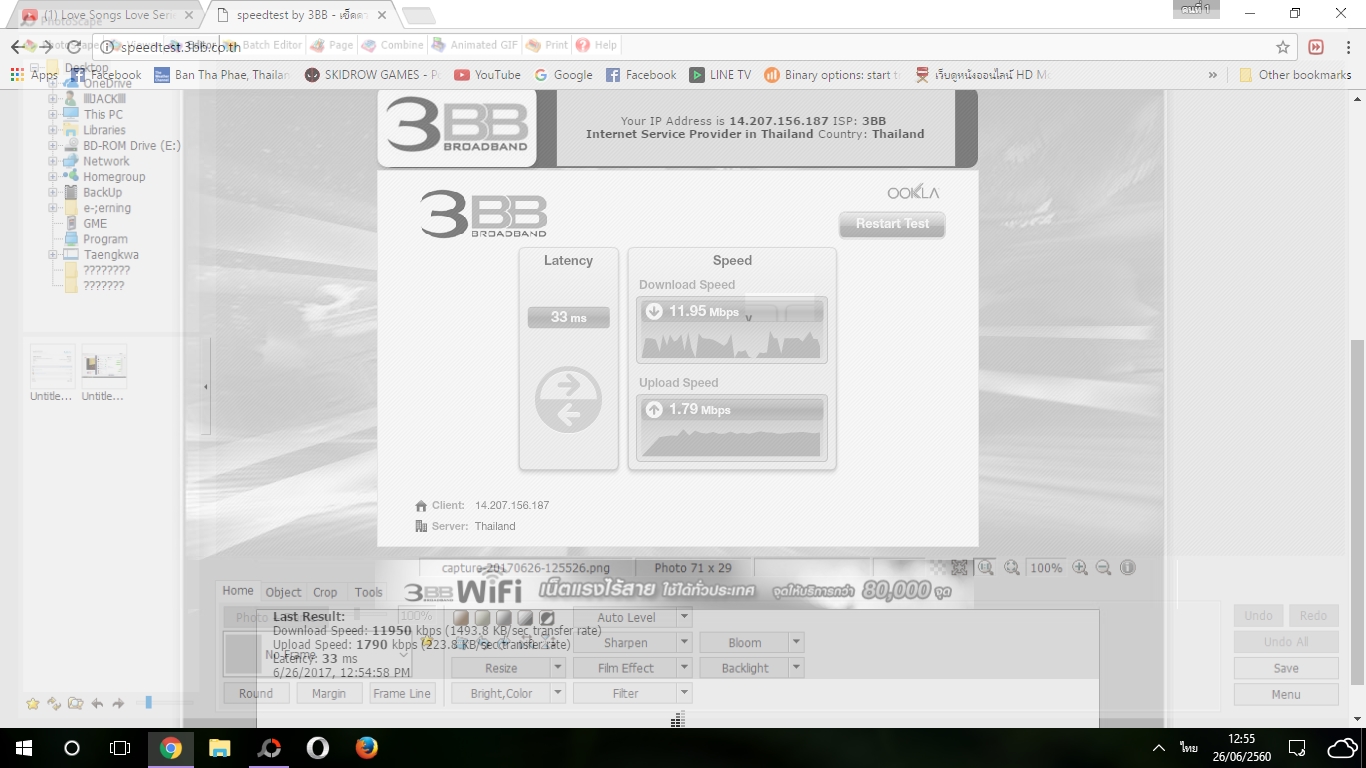Open the Binary options bookmark
This screenshot has width=1366, height=768.
coord(832,75)
